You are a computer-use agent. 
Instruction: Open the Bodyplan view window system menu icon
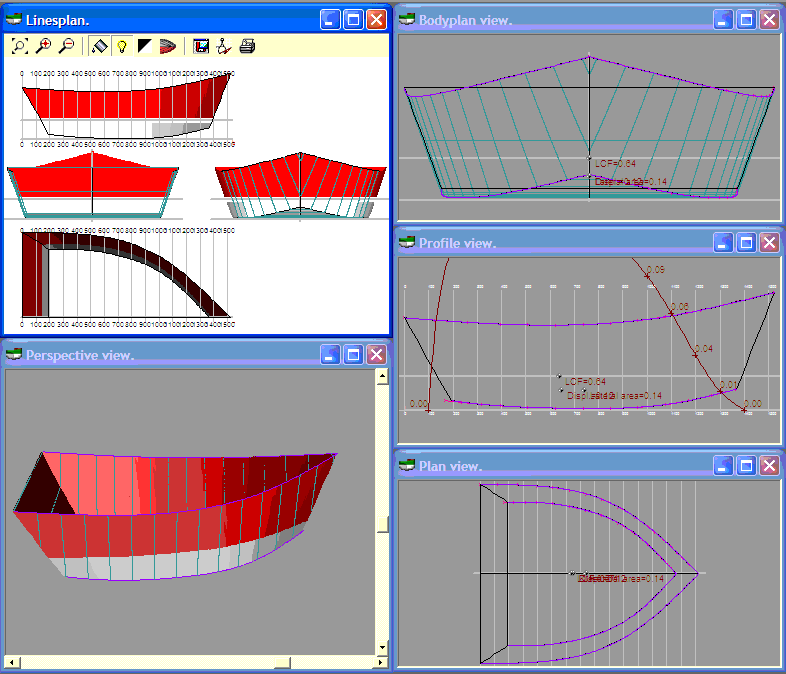[x=406, y=20]
